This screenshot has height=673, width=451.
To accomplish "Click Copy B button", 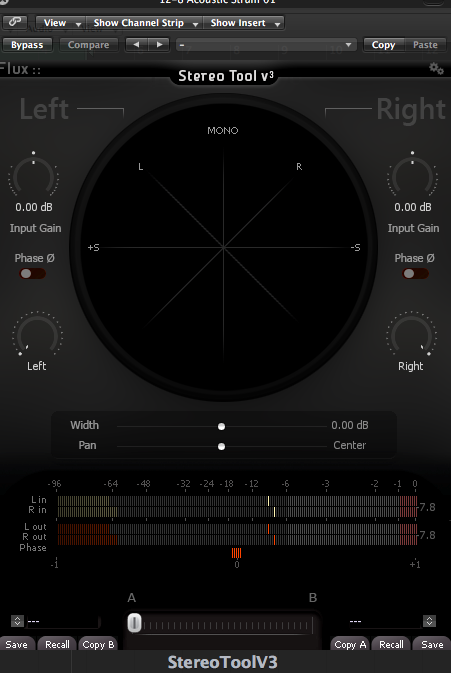I will click(98, 644).
